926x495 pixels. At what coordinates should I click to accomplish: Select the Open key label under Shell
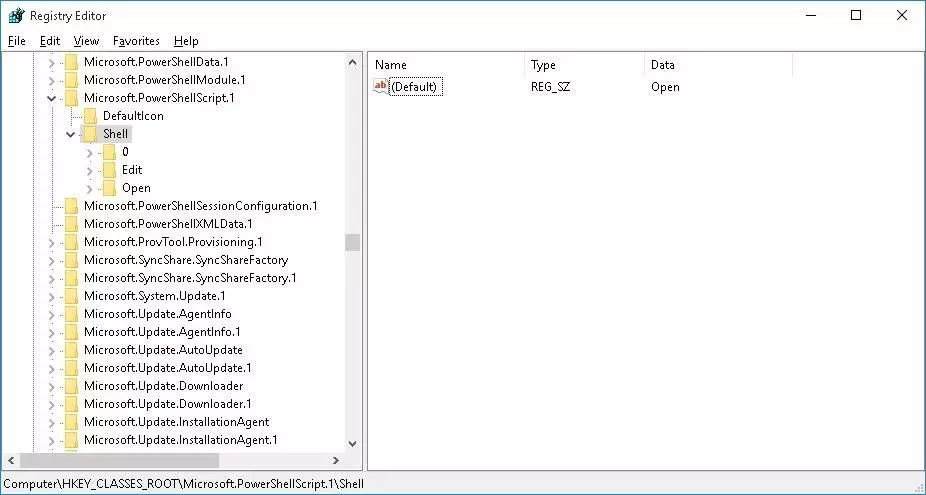(x=136, y=188)
